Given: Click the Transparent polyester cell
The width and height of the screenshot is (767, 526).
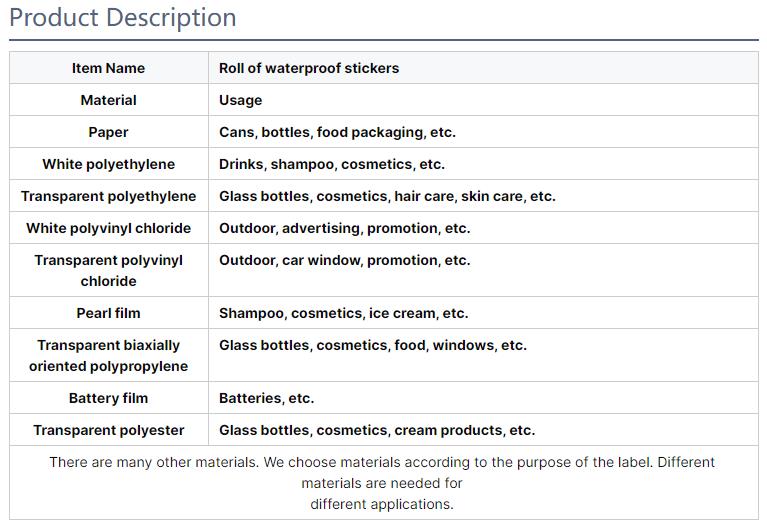Looking at the screenshot, I should (108, 430).
